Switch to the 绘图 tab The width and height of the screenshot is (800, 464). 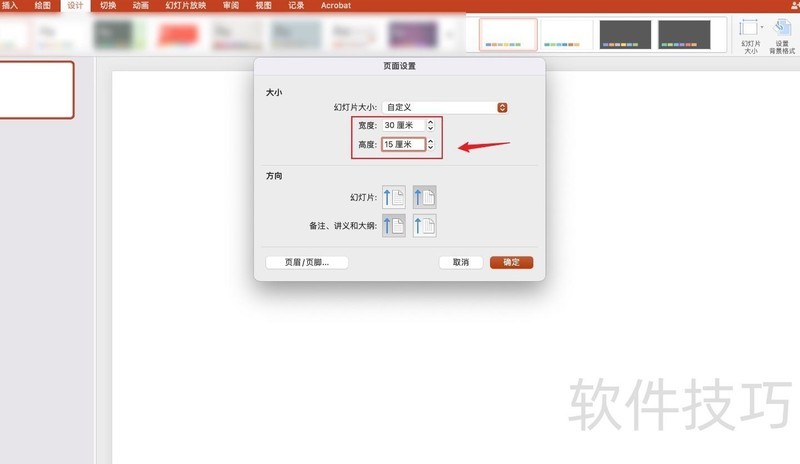[43, 6]
